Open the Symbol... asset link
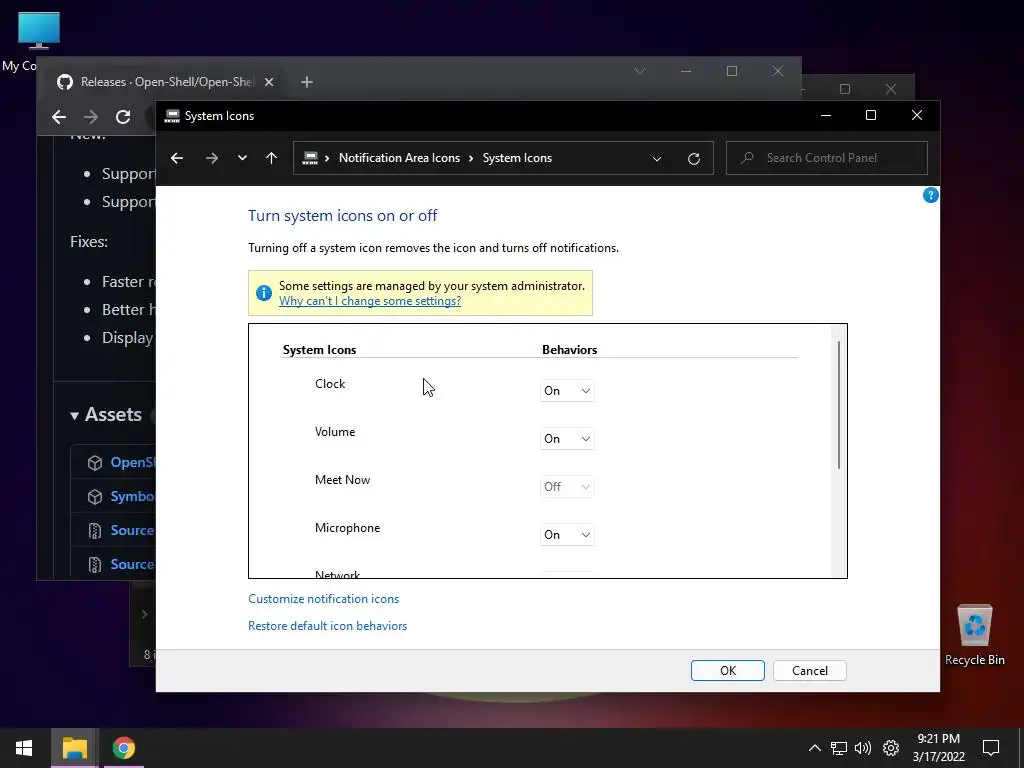This screenshot has width=1024, height=768. point(133,496)
